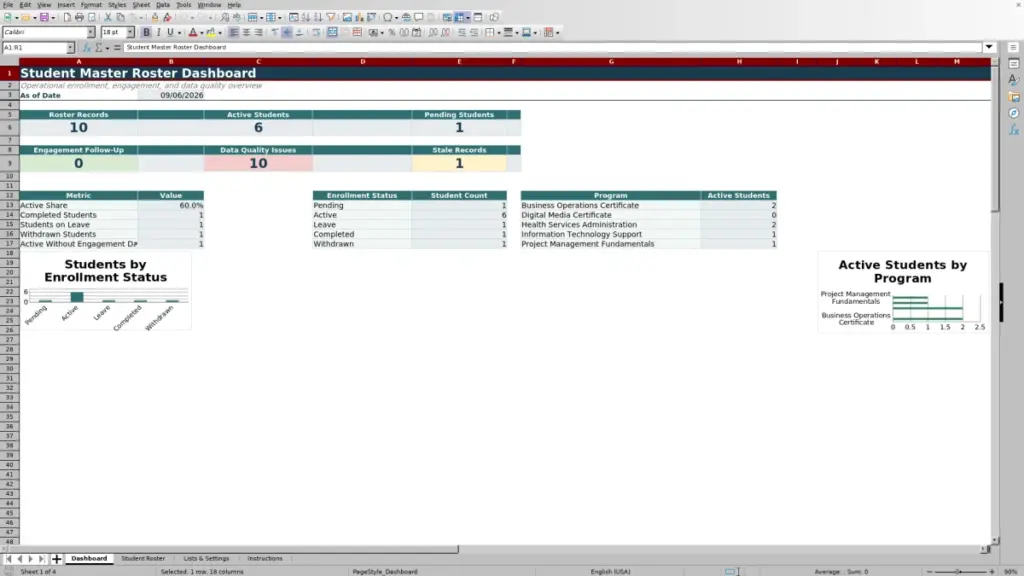Image resolution: width=1024 pixels, height=576 pixels.
Task: Switch to Student Roster sheet tab
Action: tap(143, 558)
